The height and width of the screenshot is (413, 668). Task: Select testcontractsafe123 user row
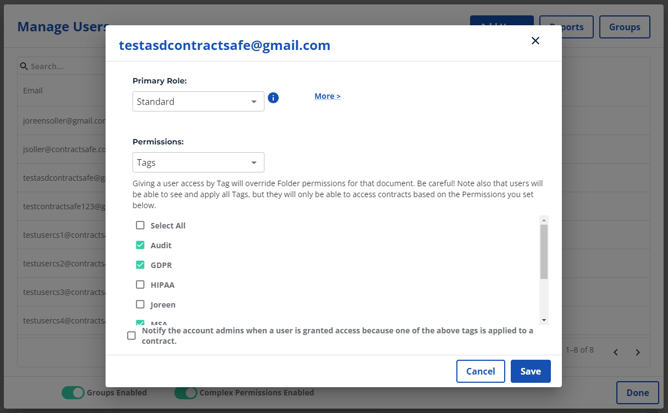pos(62,207)
